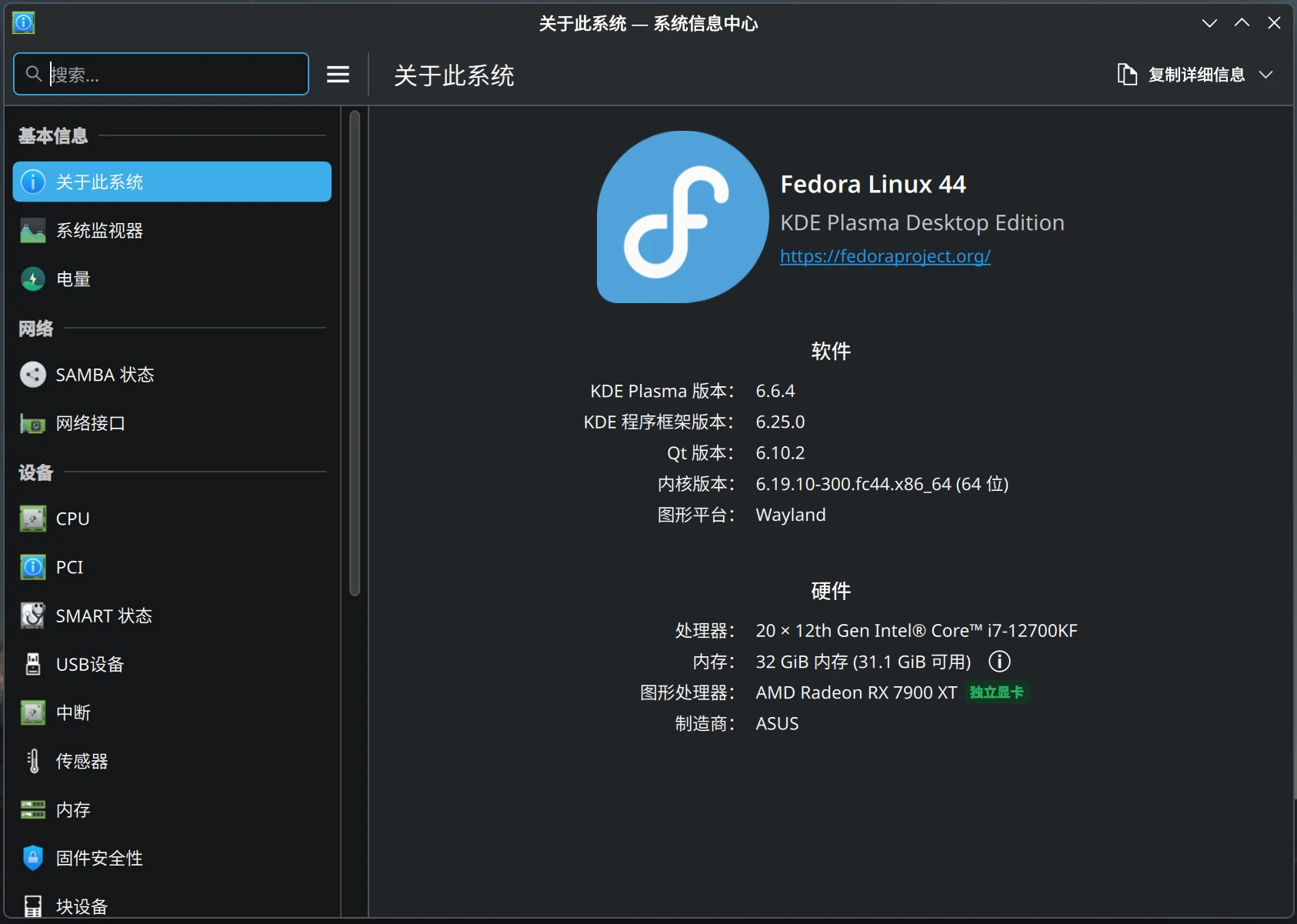Click the 中断 chip icon
Screen dimensions: 1297x924
point(32,712)
